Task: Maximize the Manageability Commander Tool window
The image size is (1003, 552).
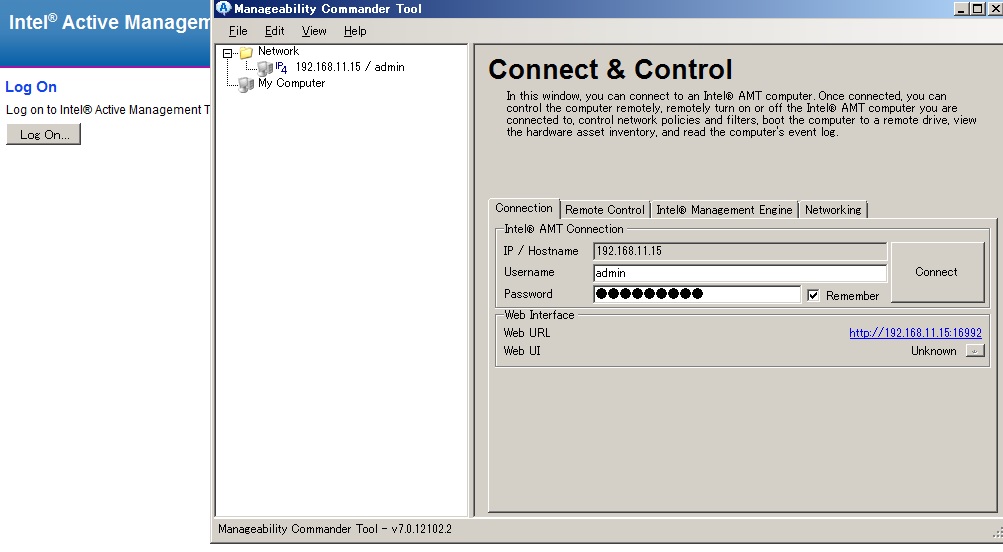Action: (977, 8)
